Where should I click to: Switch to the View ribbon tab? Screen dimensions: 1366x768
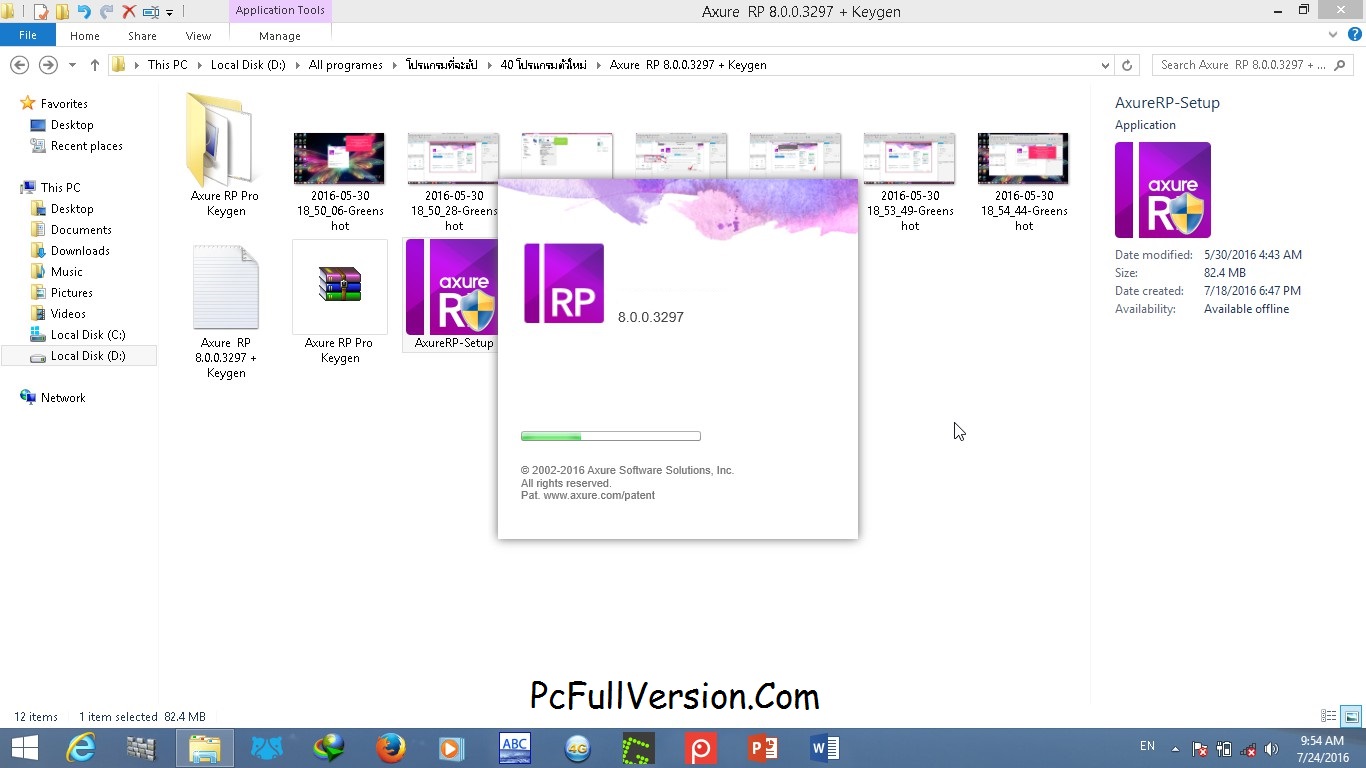pyautogui.click(x=198, y=36)
